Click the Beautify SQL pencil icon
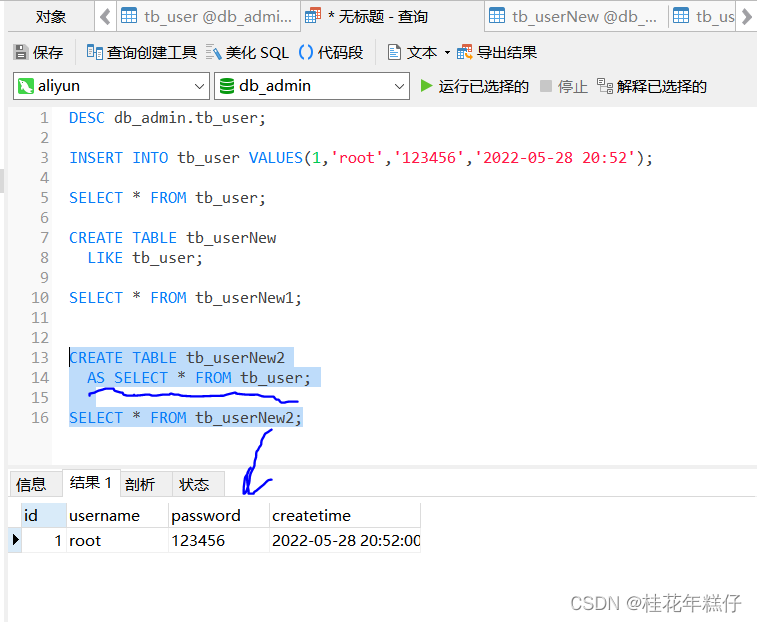The width and height of the screenshot is (757, 622). click(x=213, y=52)
